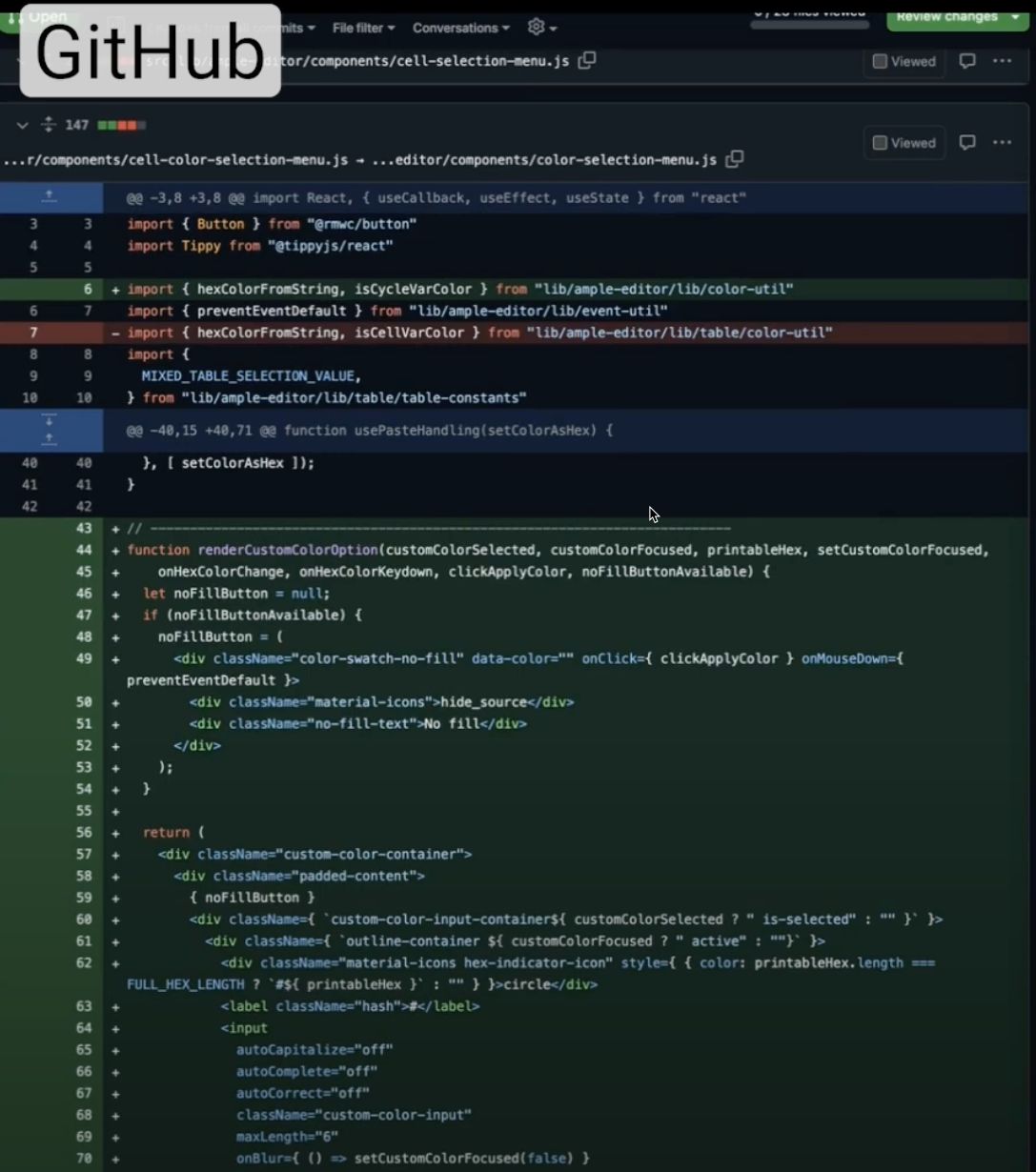Click the 'outline-container' div line 61
The width and height of the screenshot is (1036, 1172).
coord(515,941)
